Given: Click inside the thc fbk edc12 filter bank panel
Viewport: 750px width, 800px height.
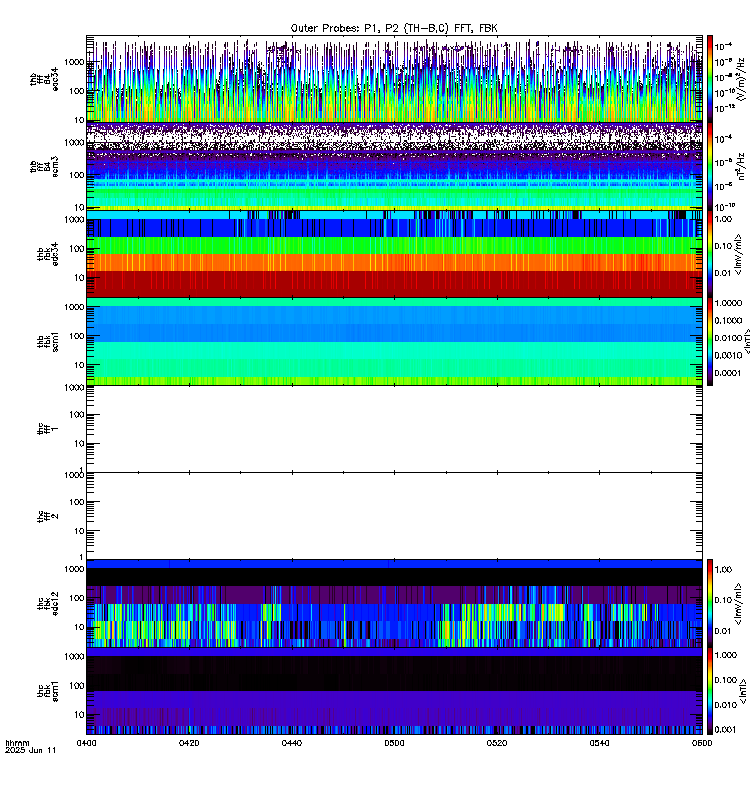Looking at the screenshot, I should coord(394,603).
